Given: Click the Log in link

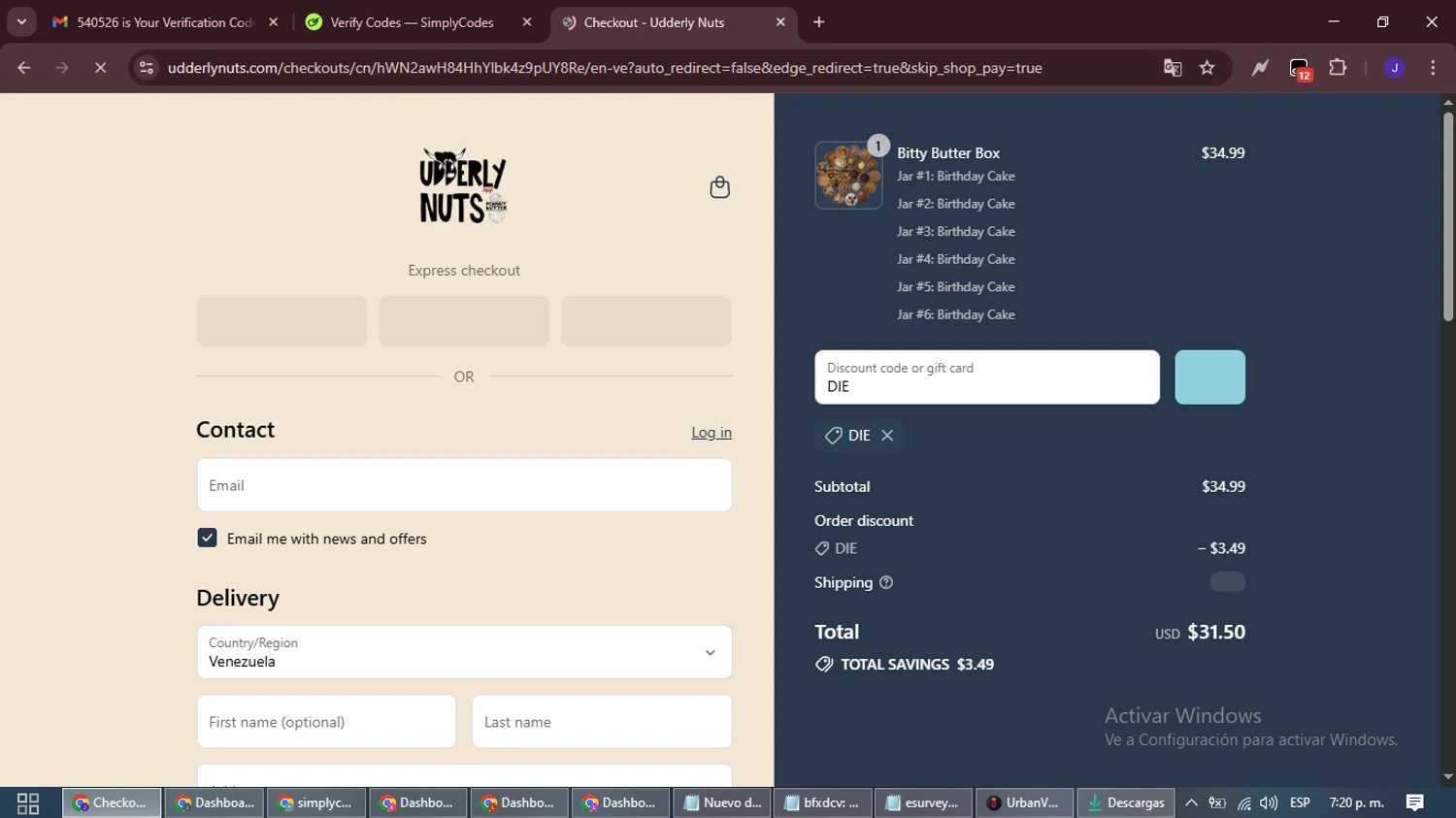Looking at the screenshot, I should (711, 433).
